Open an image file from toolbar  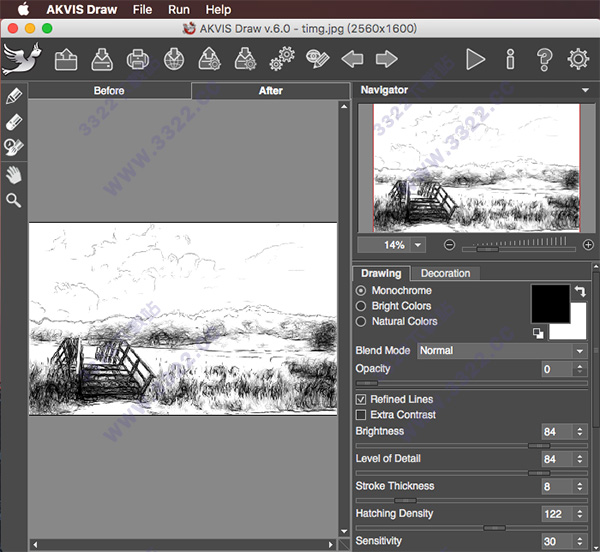[x=66, y=59]
